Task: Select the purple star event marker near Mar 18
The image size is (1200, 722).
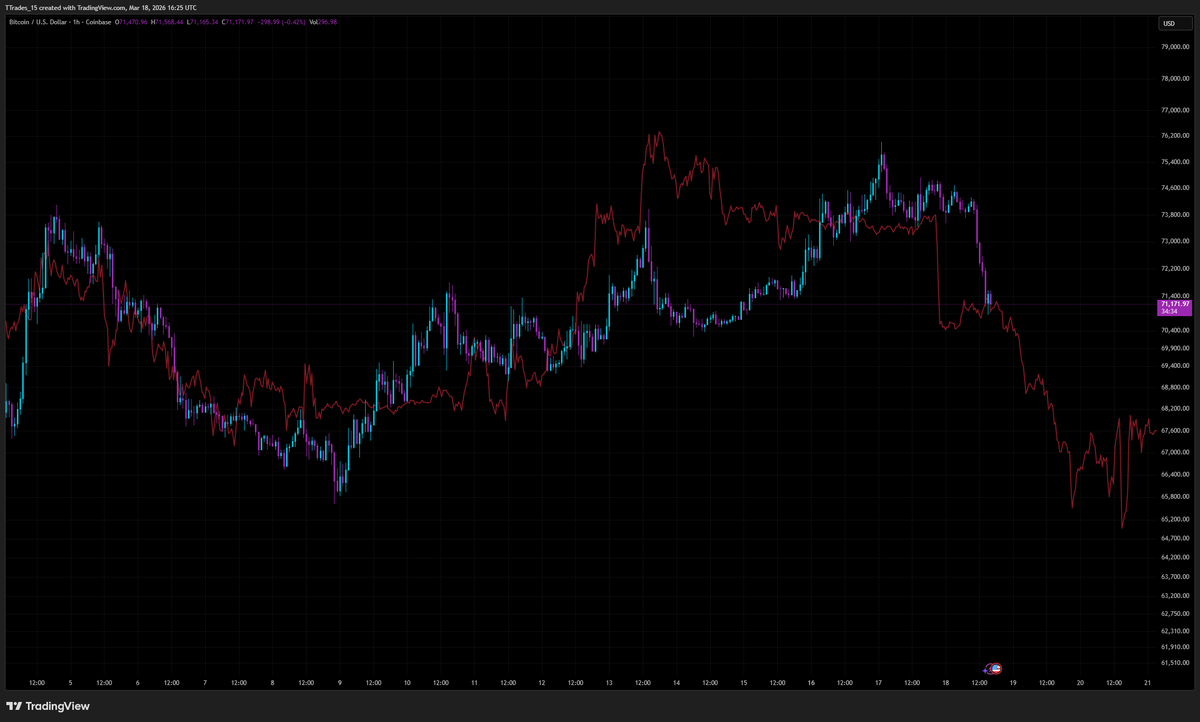Action: point(985,670)
